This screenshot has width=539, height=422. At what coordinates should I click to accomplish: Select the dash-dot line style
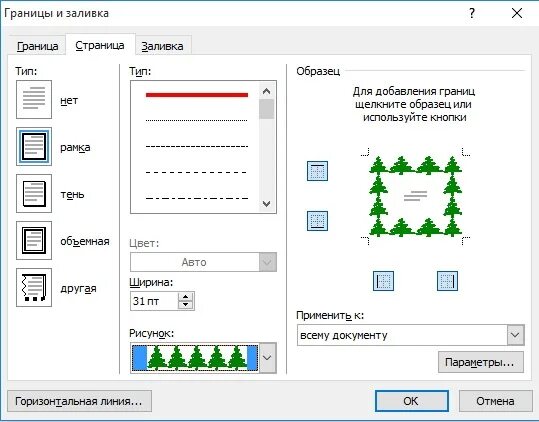197,198
